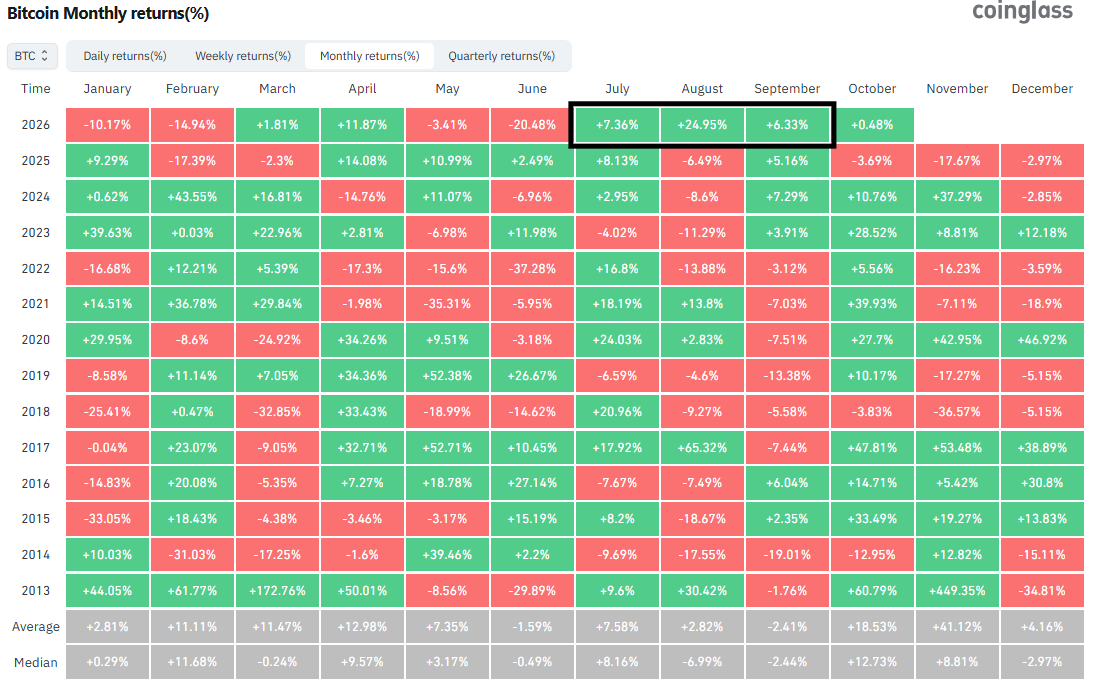Click the +449.35% cell for November 2013

point(957,591)
